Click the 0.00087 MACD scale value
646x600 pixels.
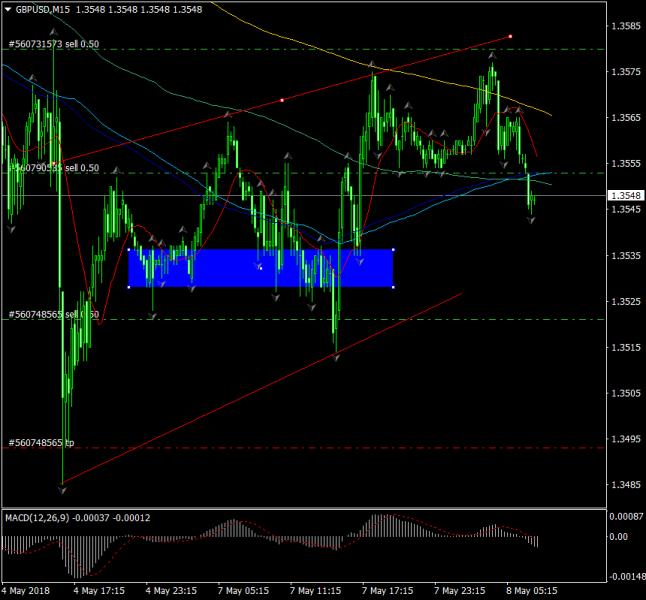[x=626, y=516]
